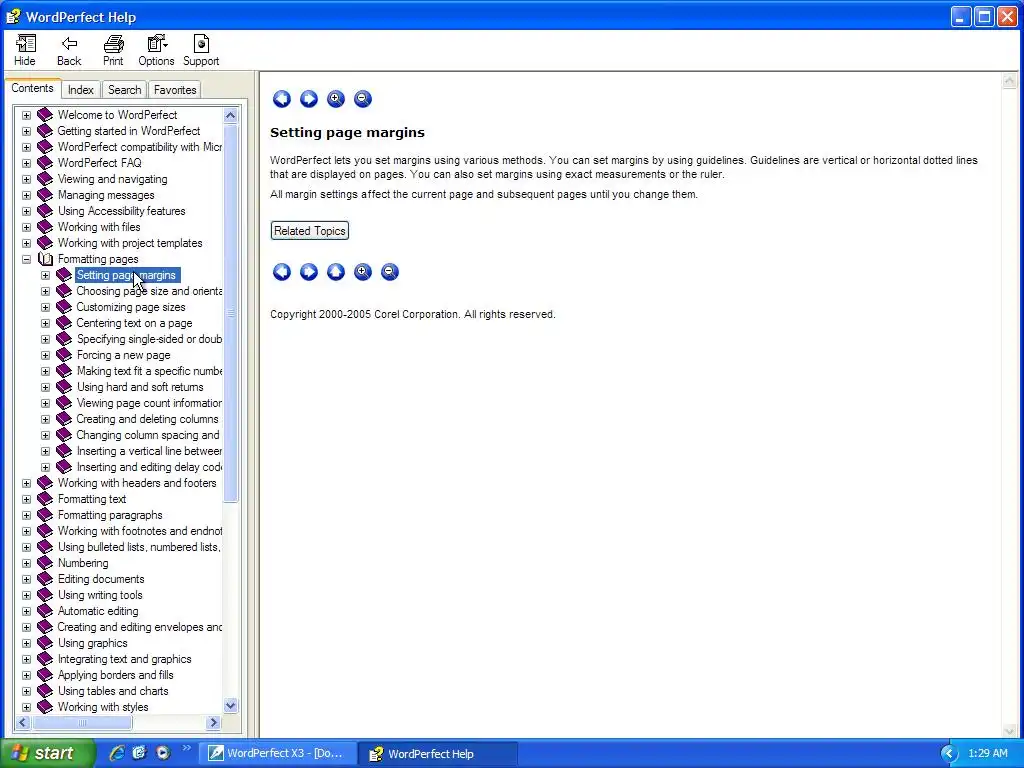Switch to the Index tab

tap(81, 90)
